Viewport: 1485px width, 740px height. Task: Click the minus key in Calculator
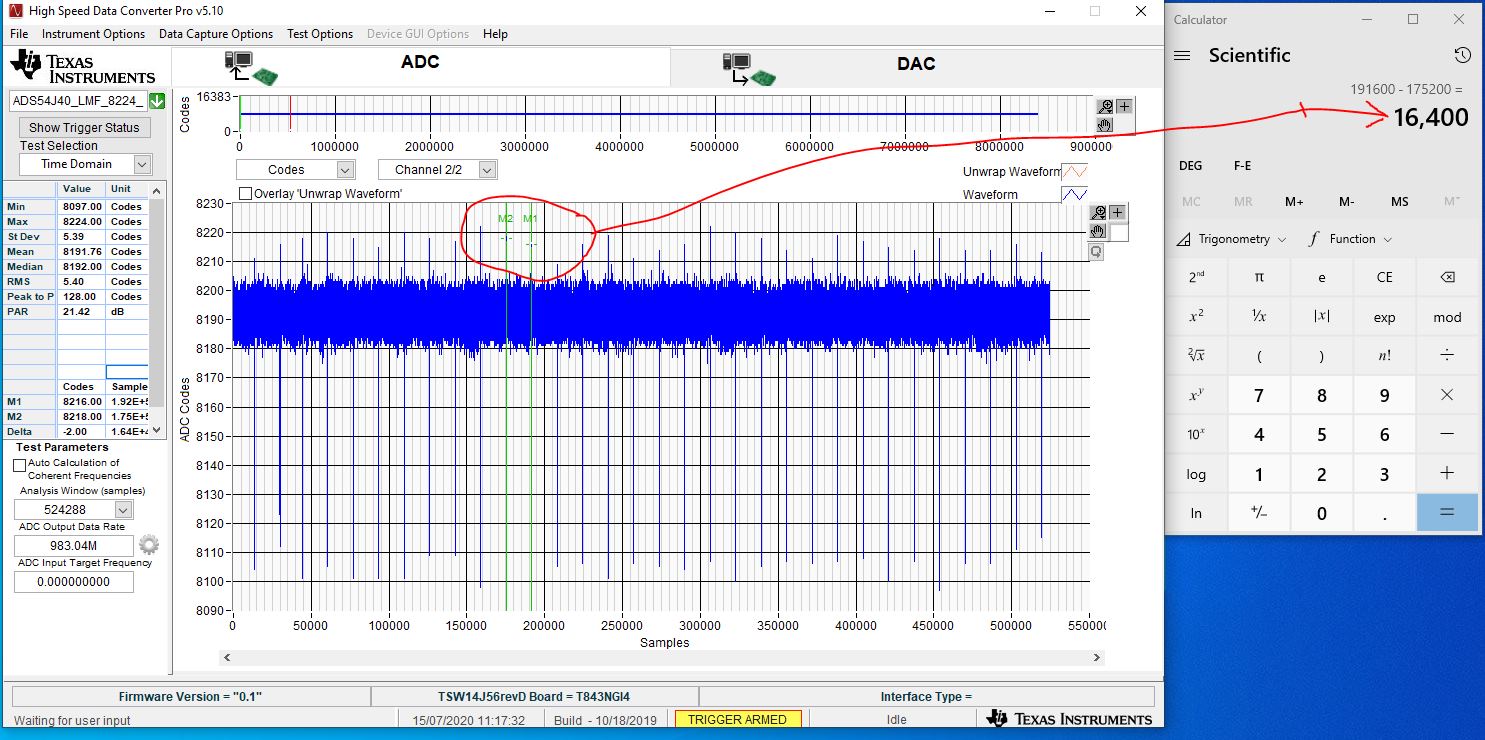point(1447,435)
